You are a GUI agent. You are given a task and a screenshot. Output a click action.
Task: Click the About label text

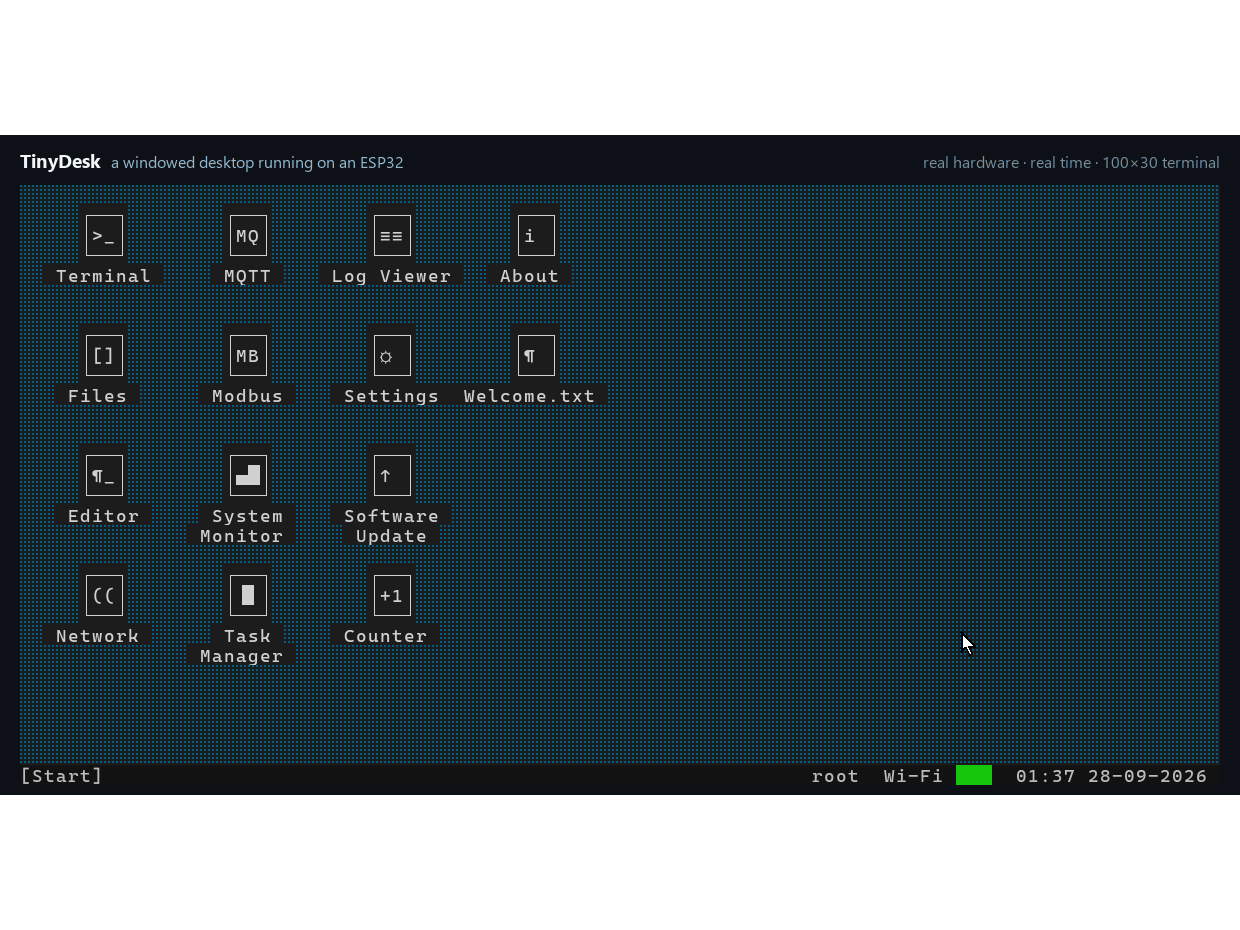pyautogui.click(x=530, y=276)
